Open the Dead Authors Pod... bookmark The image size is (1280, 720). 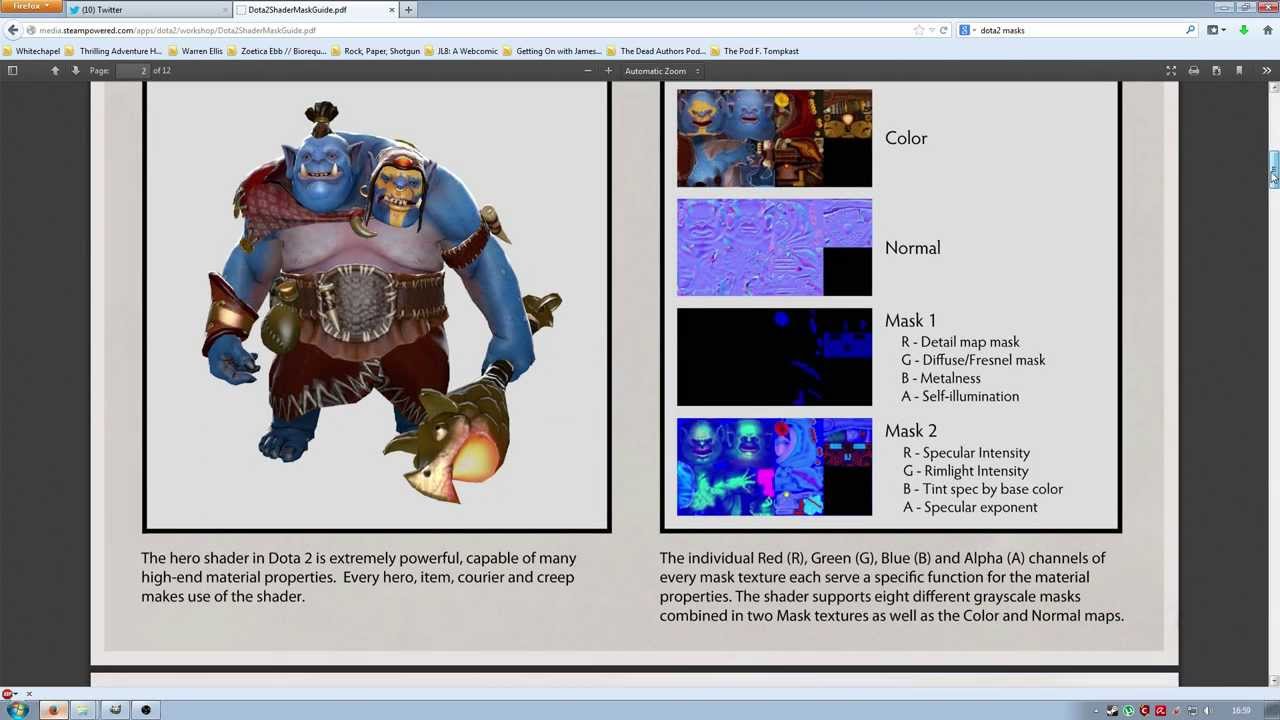(656, 51)
